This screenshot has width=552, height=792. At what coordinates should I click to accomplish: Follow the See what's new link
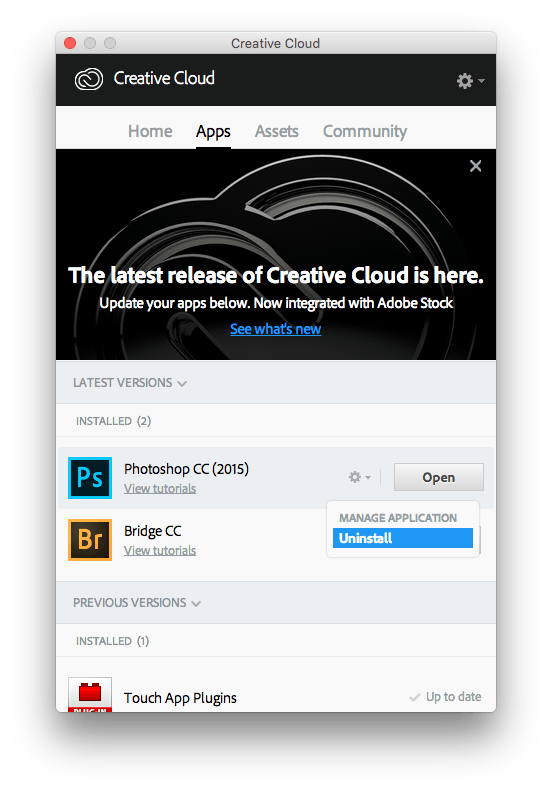(x=276, y=329)
